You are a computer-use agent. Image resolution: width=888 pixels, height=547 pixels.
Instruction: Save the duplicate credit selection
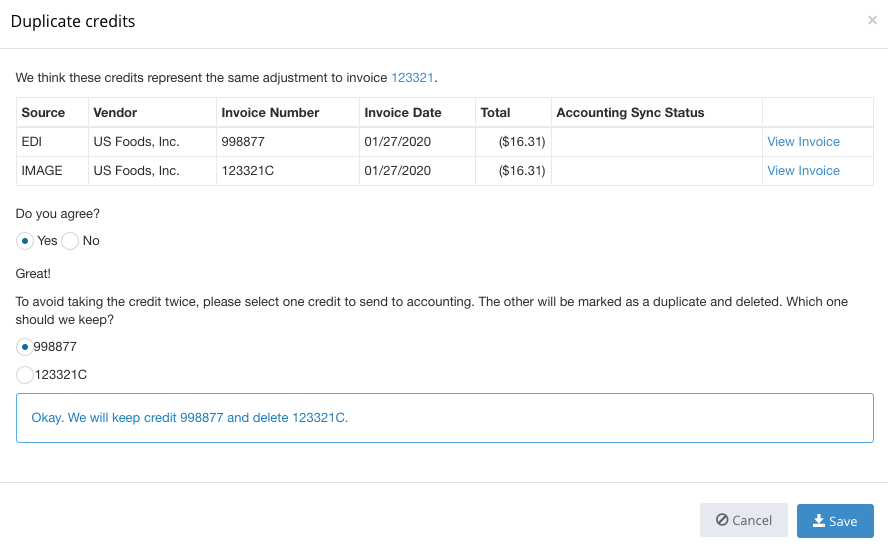click(x=835, y=521)
